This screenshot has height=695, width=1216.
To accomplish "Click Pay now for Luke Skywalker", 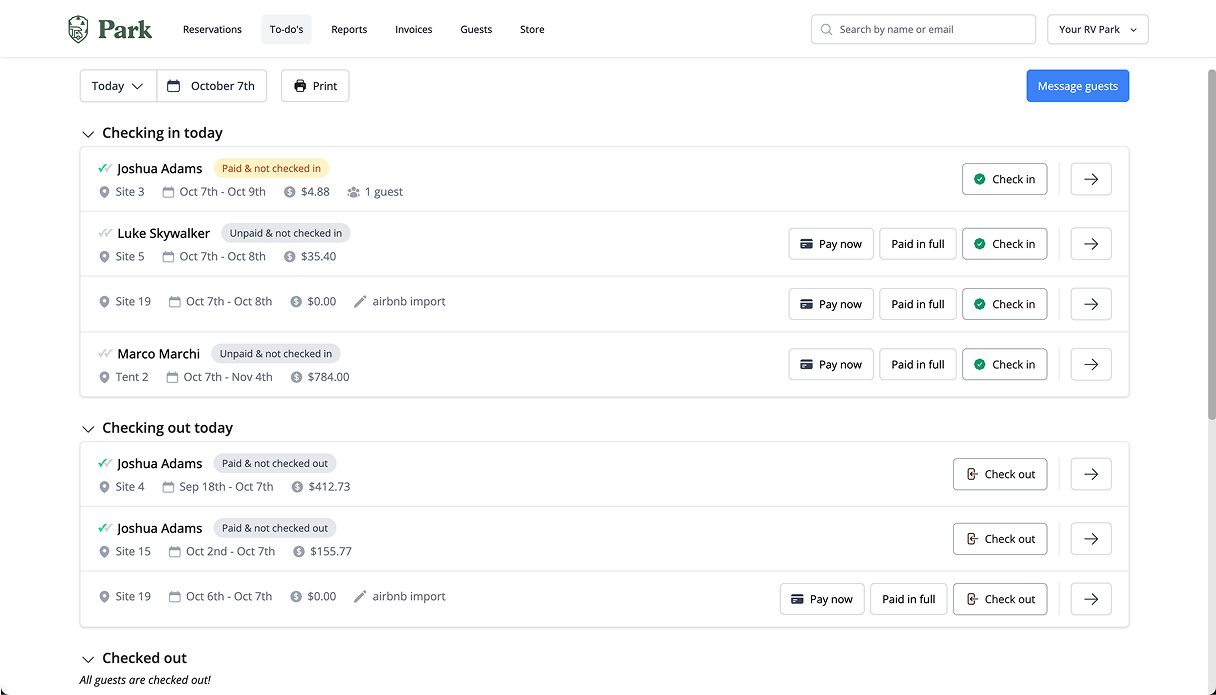I will point(831,244).
